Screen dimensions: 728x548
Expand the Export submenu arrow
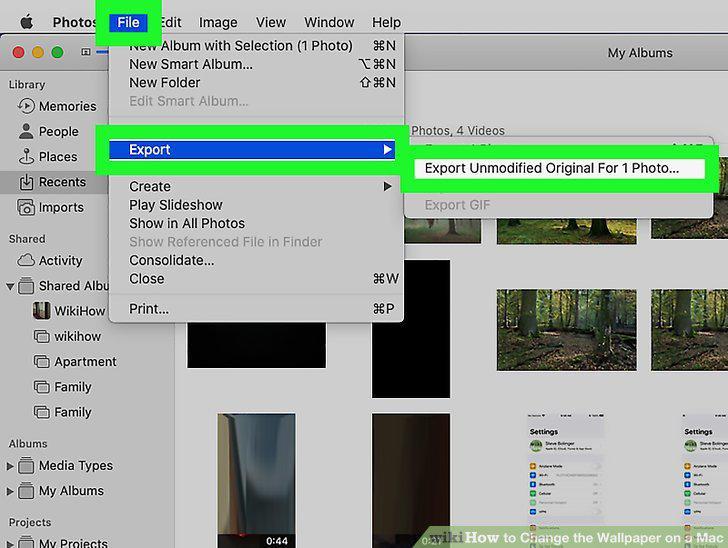tap(387, 150)
